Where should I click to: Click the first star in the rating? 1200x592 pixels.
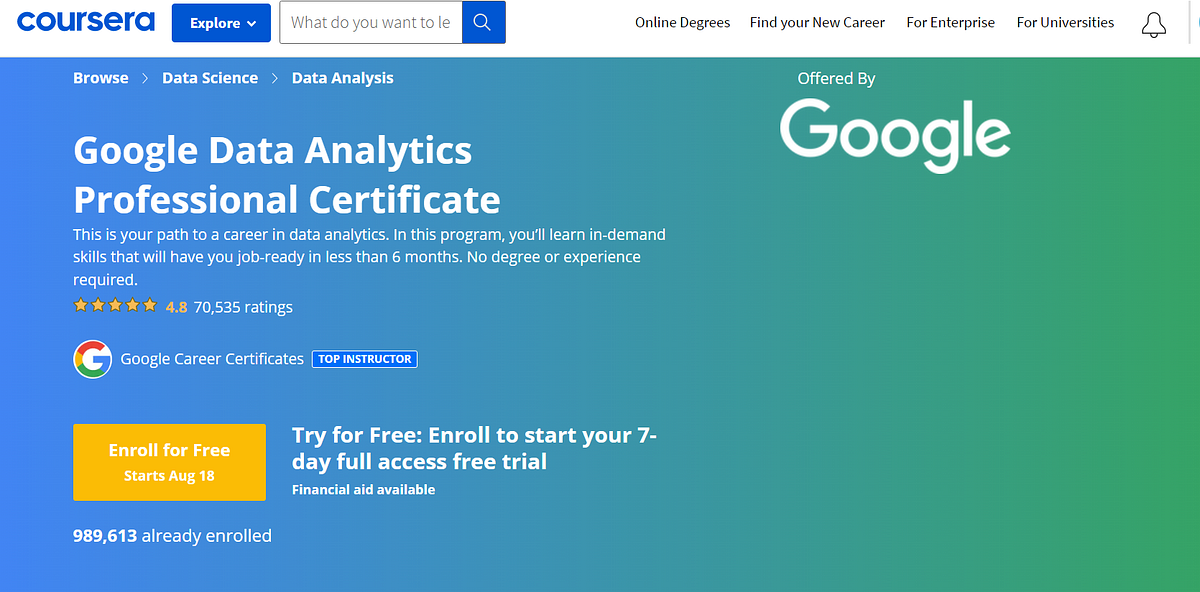pyautogui.click(x=80, y=305)
